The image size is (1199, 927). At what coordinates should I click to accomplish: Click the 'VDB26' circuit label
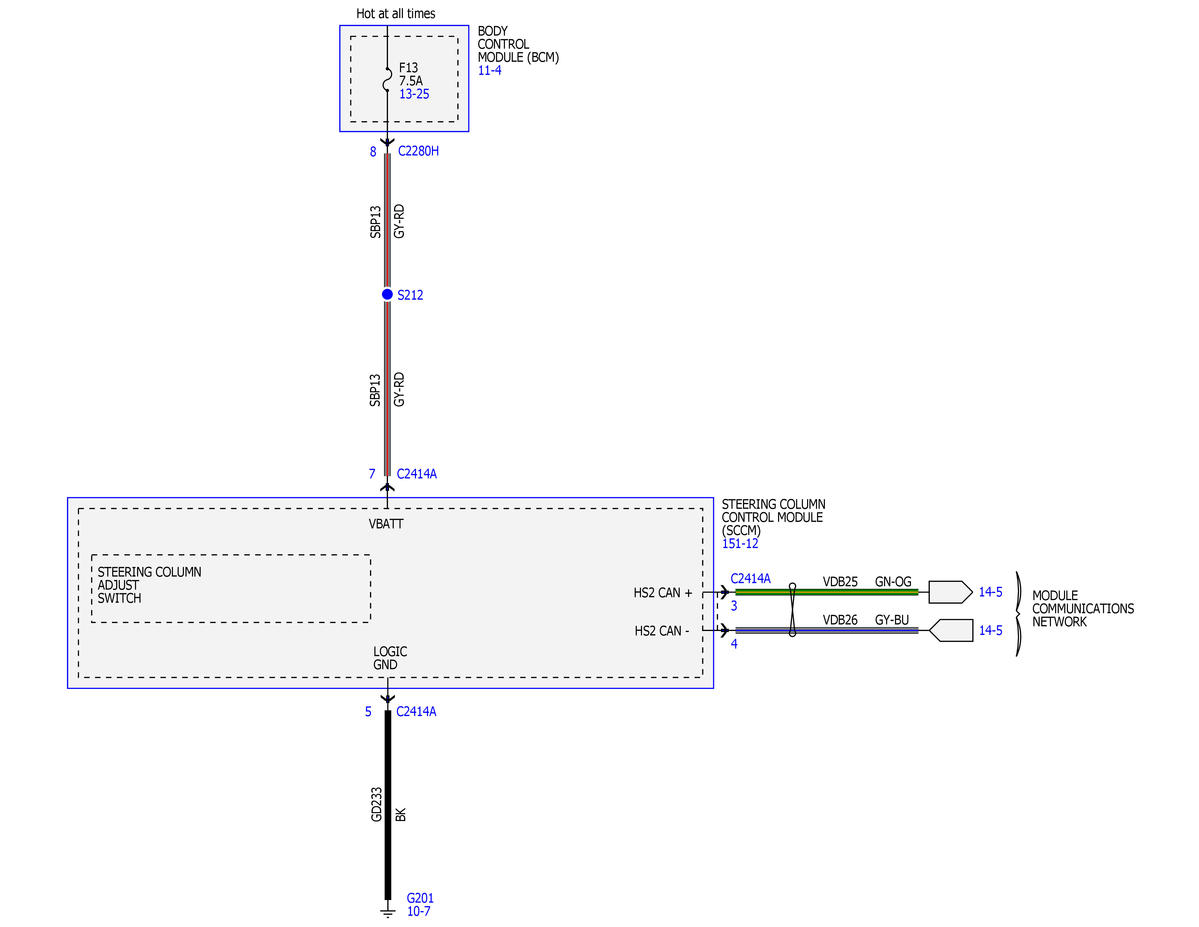(840, 620)
